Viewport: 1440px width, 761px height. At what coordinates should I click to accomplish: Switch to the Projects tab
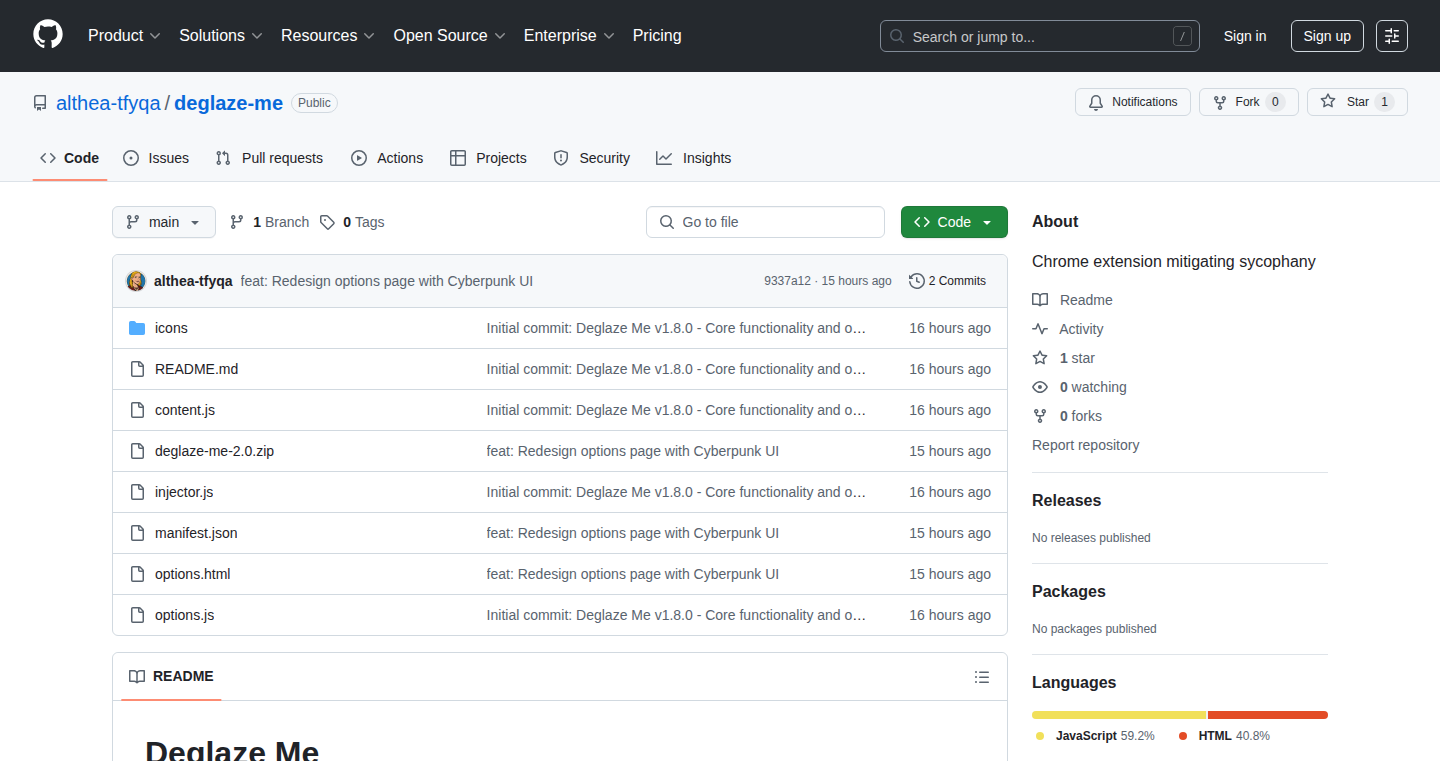[x=488, y=158]
